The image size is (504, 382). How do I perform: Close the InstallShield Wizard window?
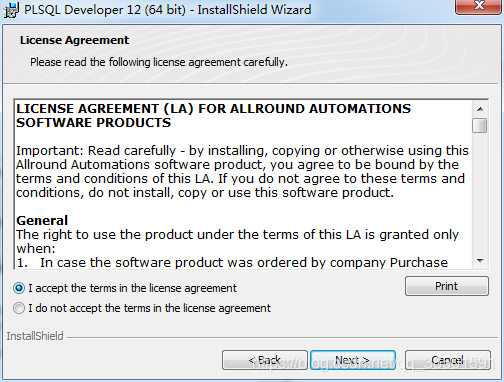pos(479,6)
